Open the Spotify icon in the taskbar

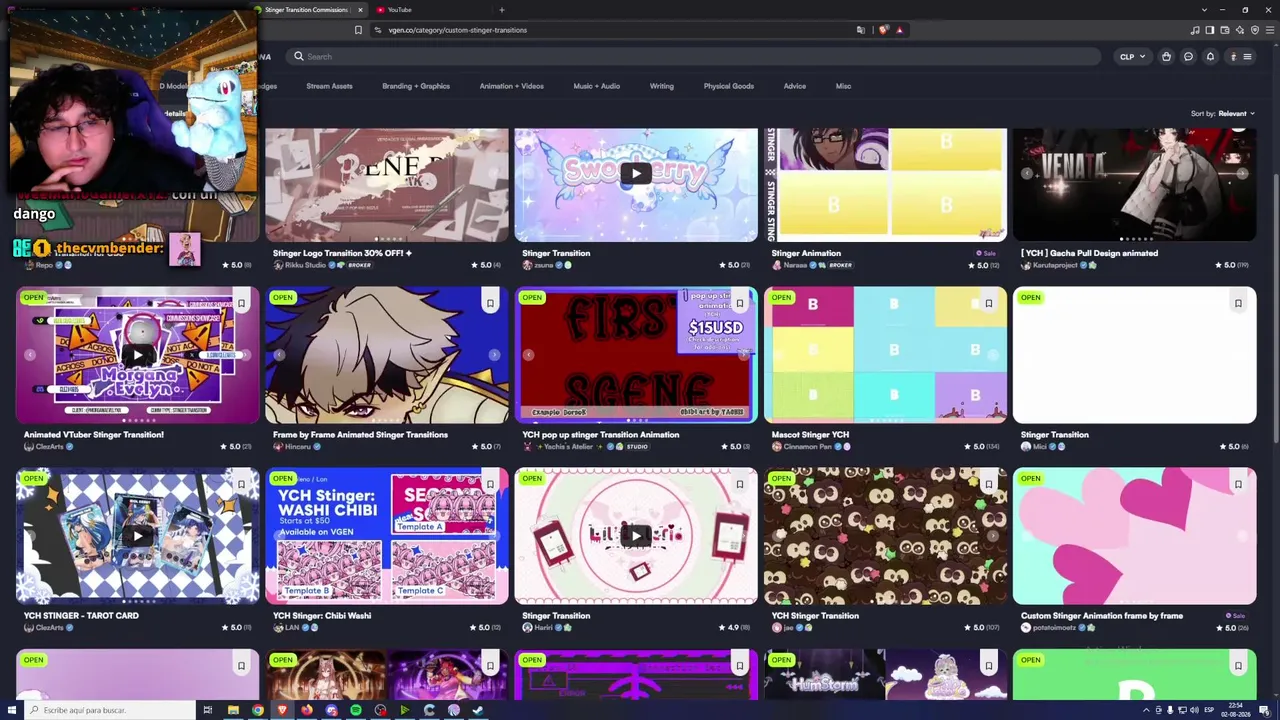[356, 710]
